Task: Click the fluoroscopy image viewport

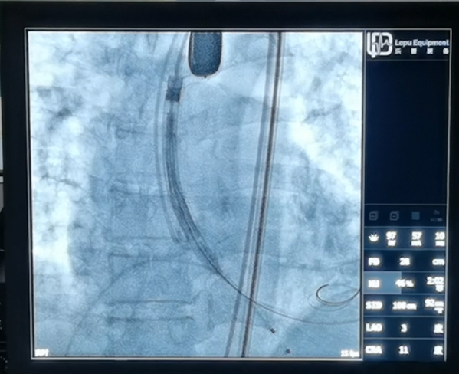Action: (x=195, y=194)
